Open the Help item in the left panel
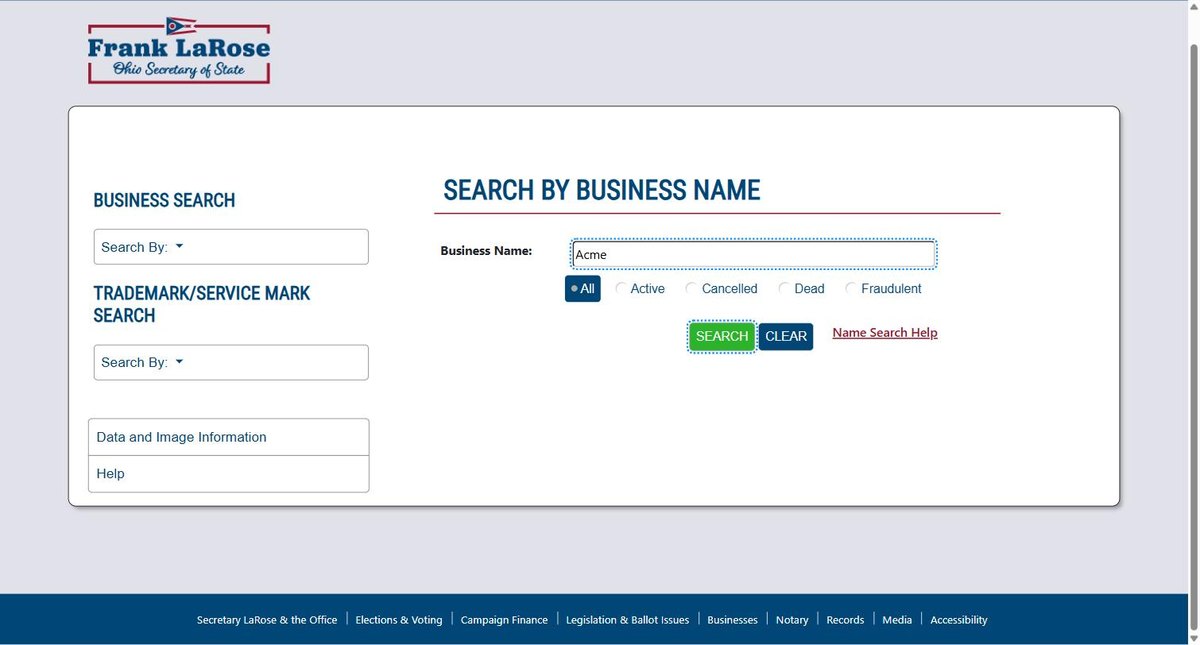The height and width of the screenshot is (645, 1200). (x=229, y=474)
